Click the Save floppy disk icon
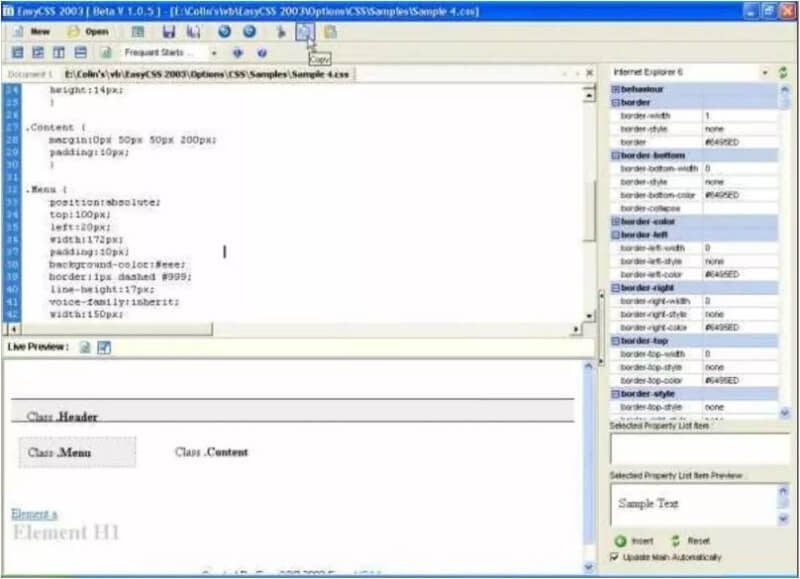800x579 pixels. [169, 32]
